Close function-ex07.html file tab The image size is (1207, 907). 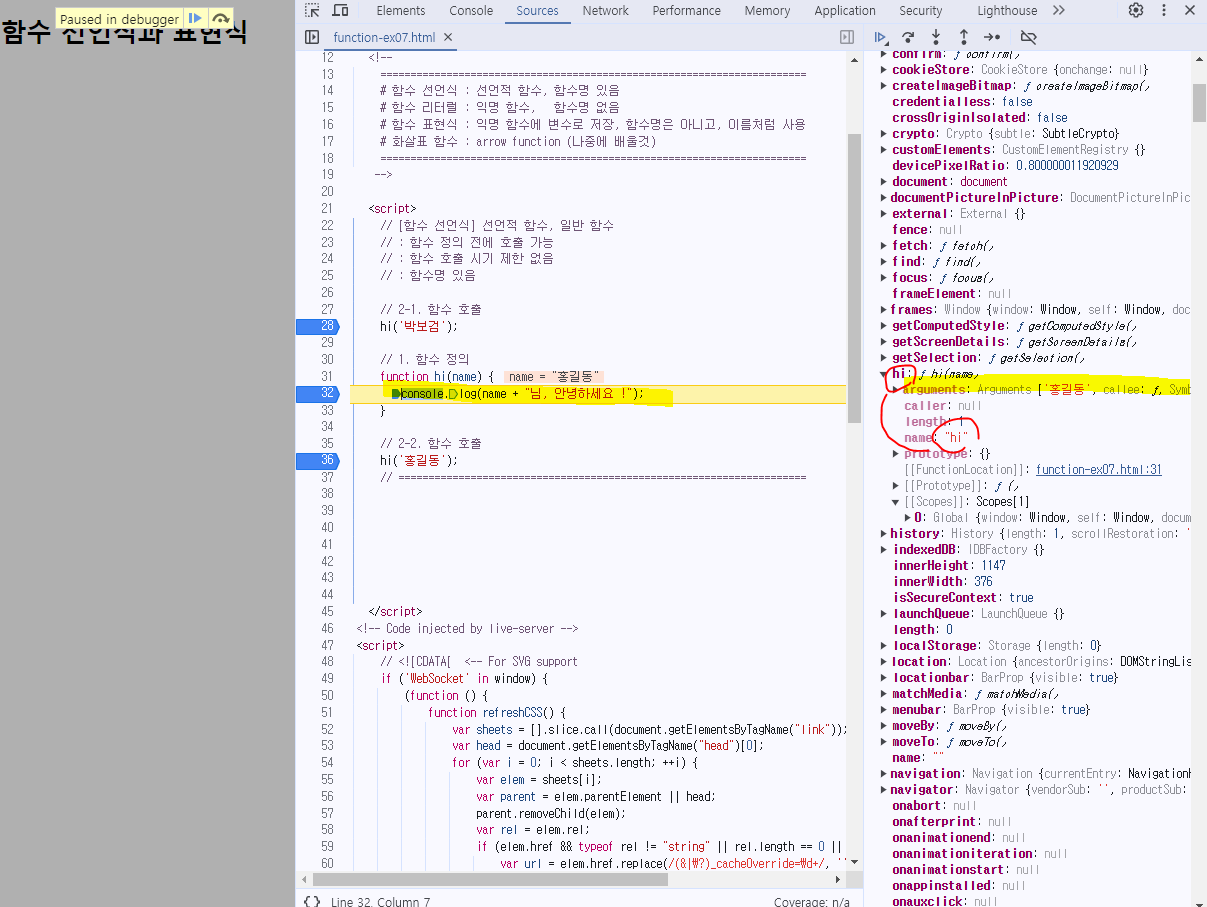448,37
